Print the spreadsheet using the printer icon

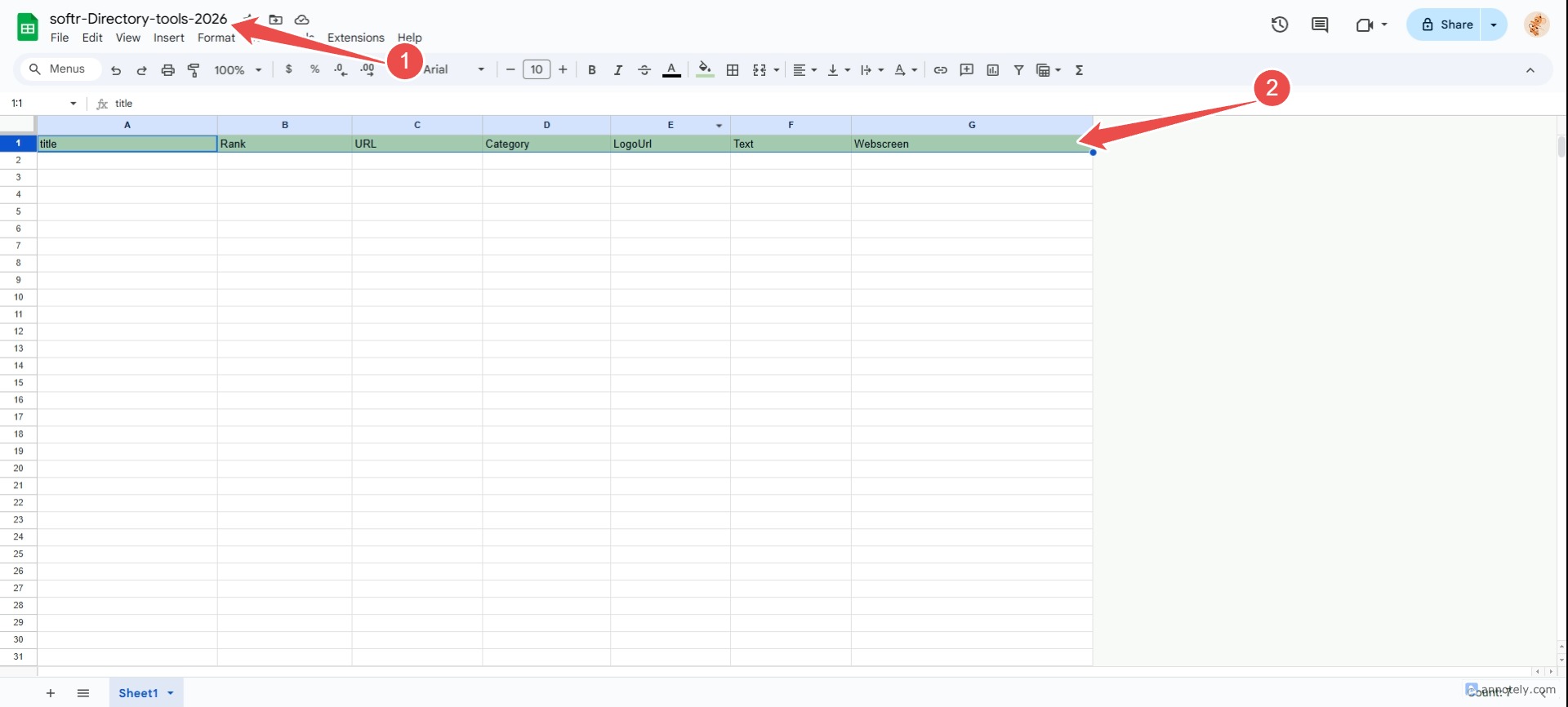[167, 70]
